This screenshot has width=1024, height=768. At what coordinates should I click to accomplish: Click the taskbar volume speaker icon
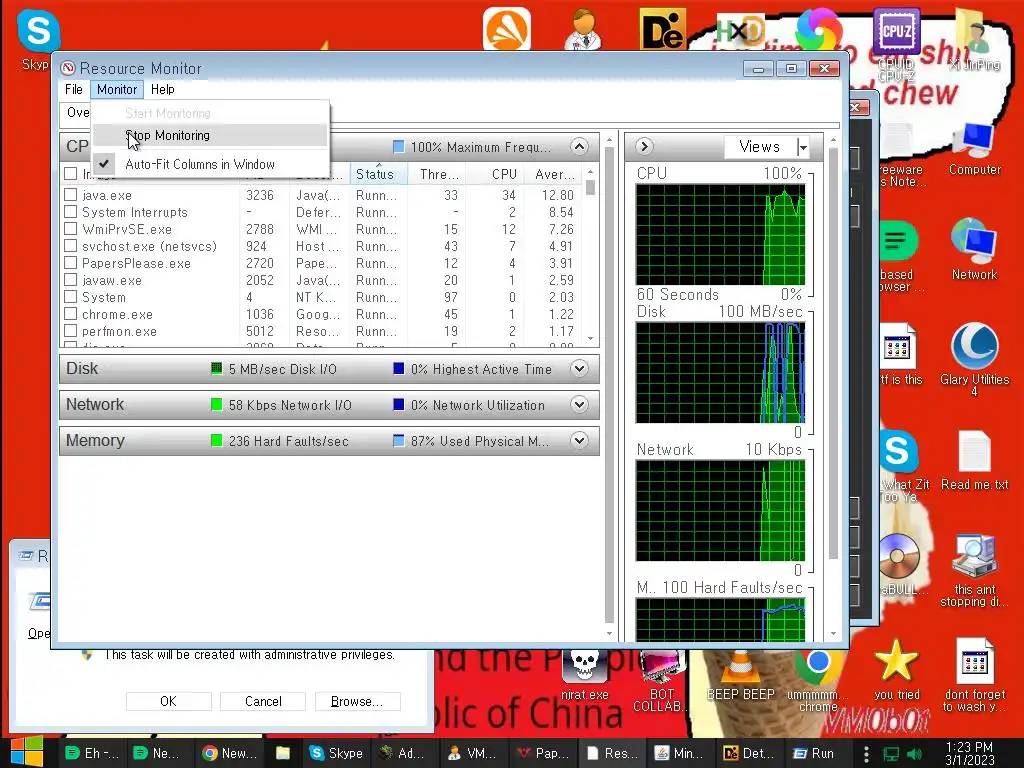[914, 754]
